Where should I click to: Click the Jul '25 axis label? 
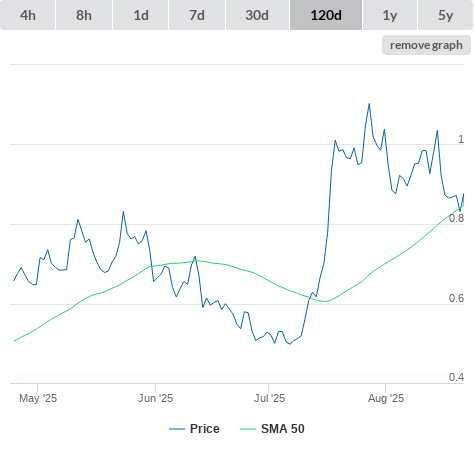269,398
